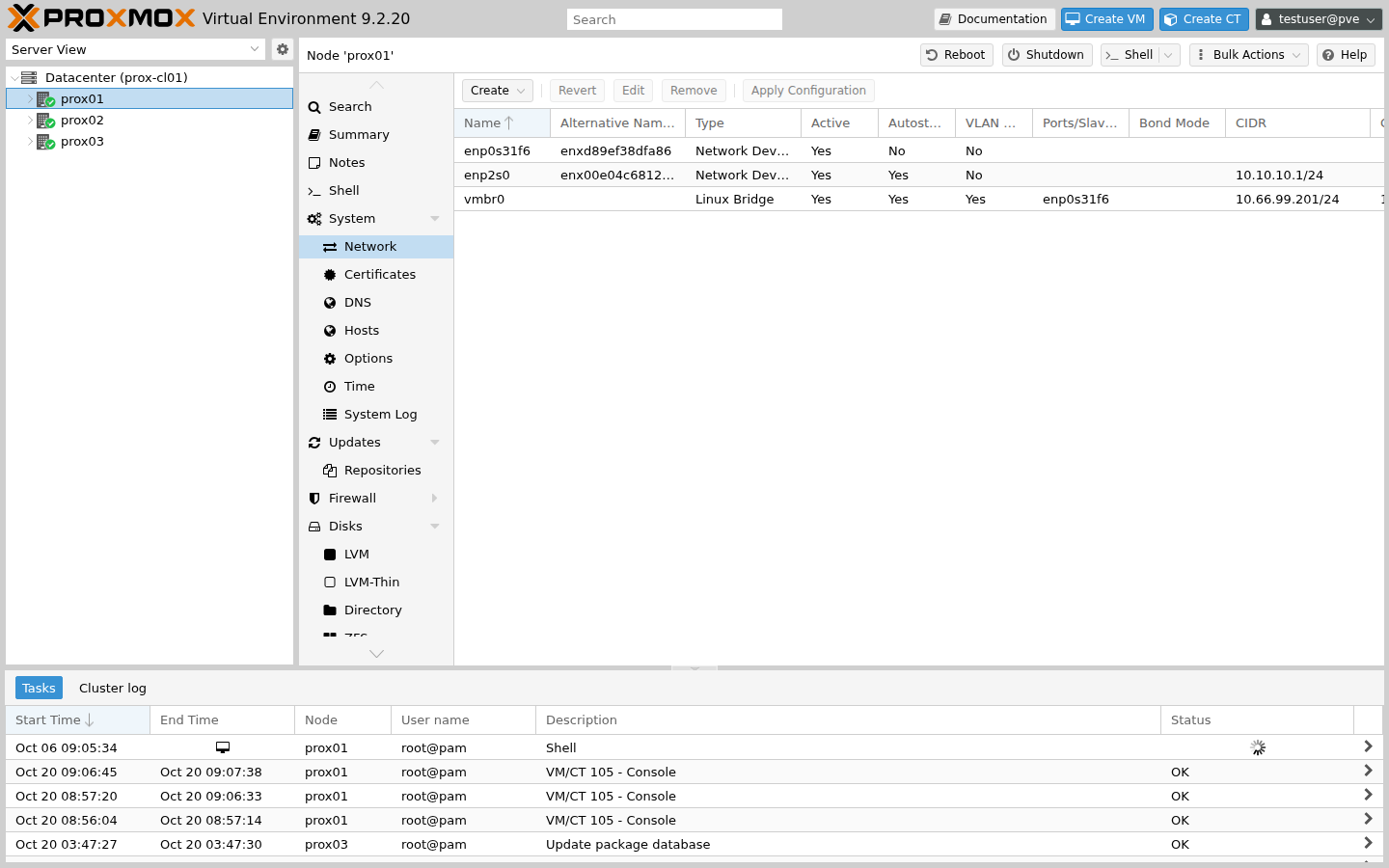Image resolution: width=1389 pixels, height=868 pixels.
Task: Collapse the Datacenter tree node
Action: (14, 78)
